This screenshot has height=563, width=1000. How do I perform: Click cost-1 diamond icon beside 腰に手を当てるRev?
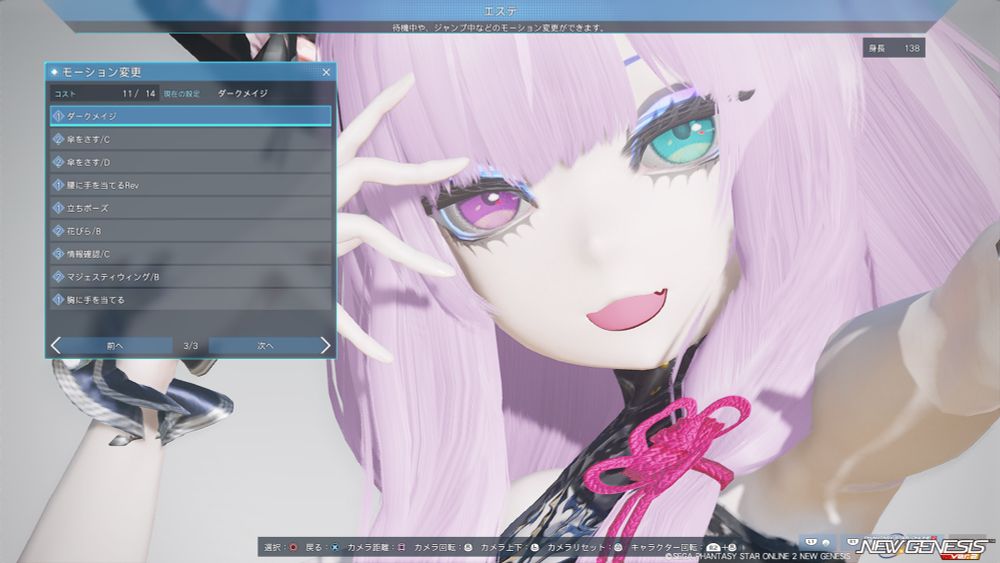pos(58,185)
